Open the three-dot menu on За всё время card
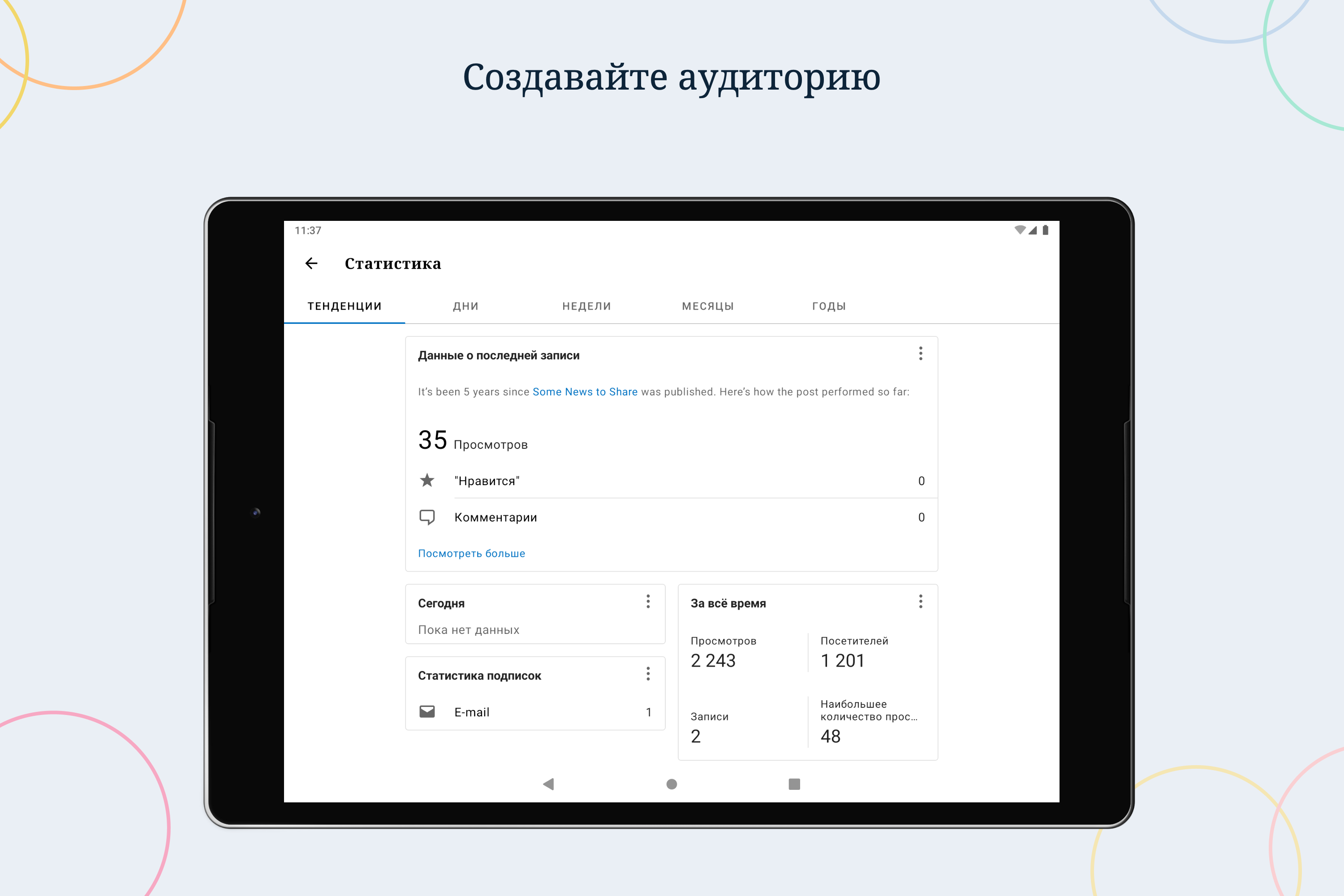The image size is (1344, 896). (921, 601)
